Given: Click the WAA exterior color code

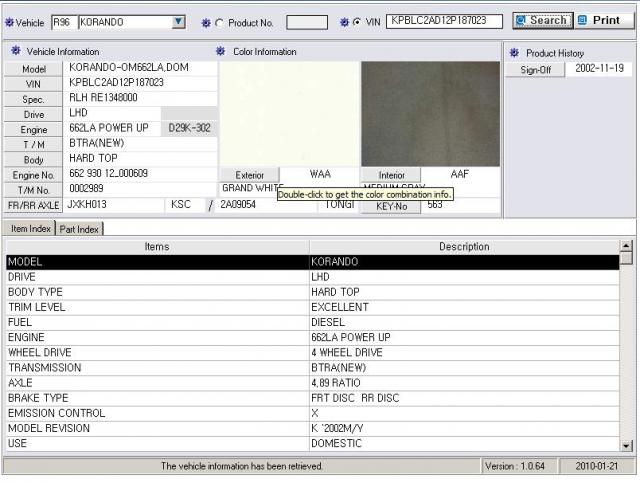Looking at the screenshot, I should click(320, 174).
